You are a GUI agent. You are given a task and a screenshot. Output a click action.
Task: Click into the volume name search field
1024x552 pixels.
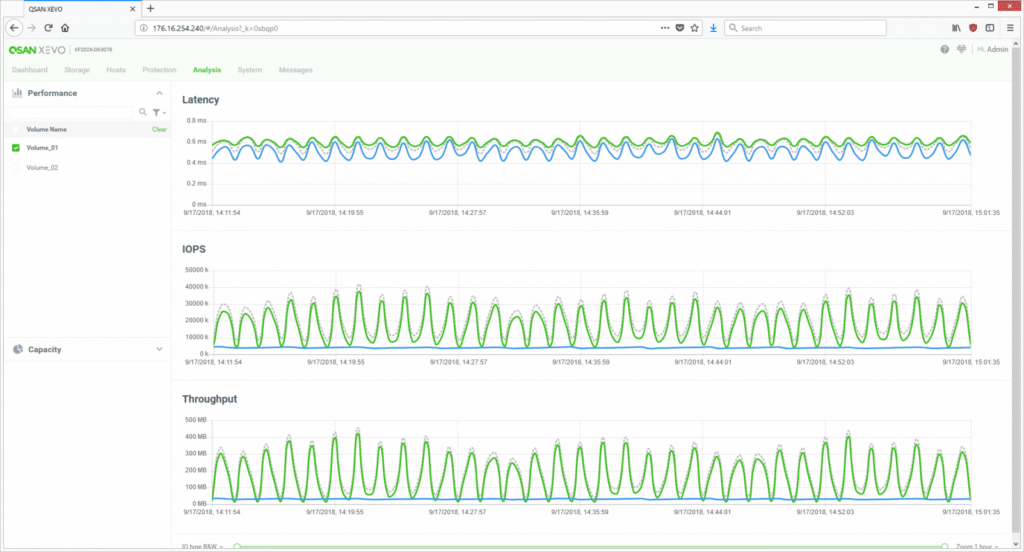click(71, 112)
